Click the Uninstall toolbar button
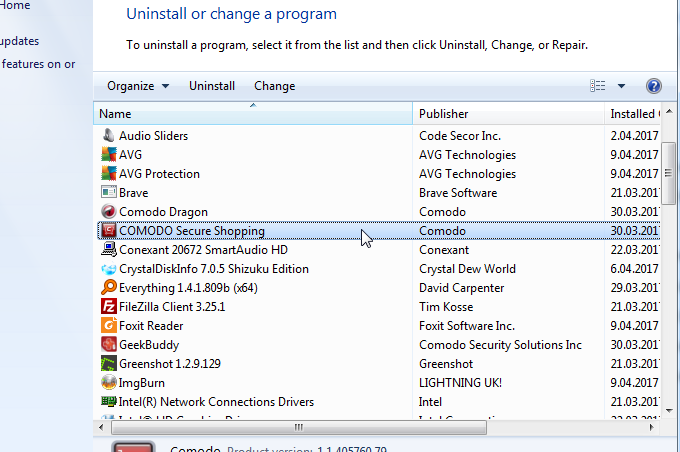680x452 pixels. [212, 86]
